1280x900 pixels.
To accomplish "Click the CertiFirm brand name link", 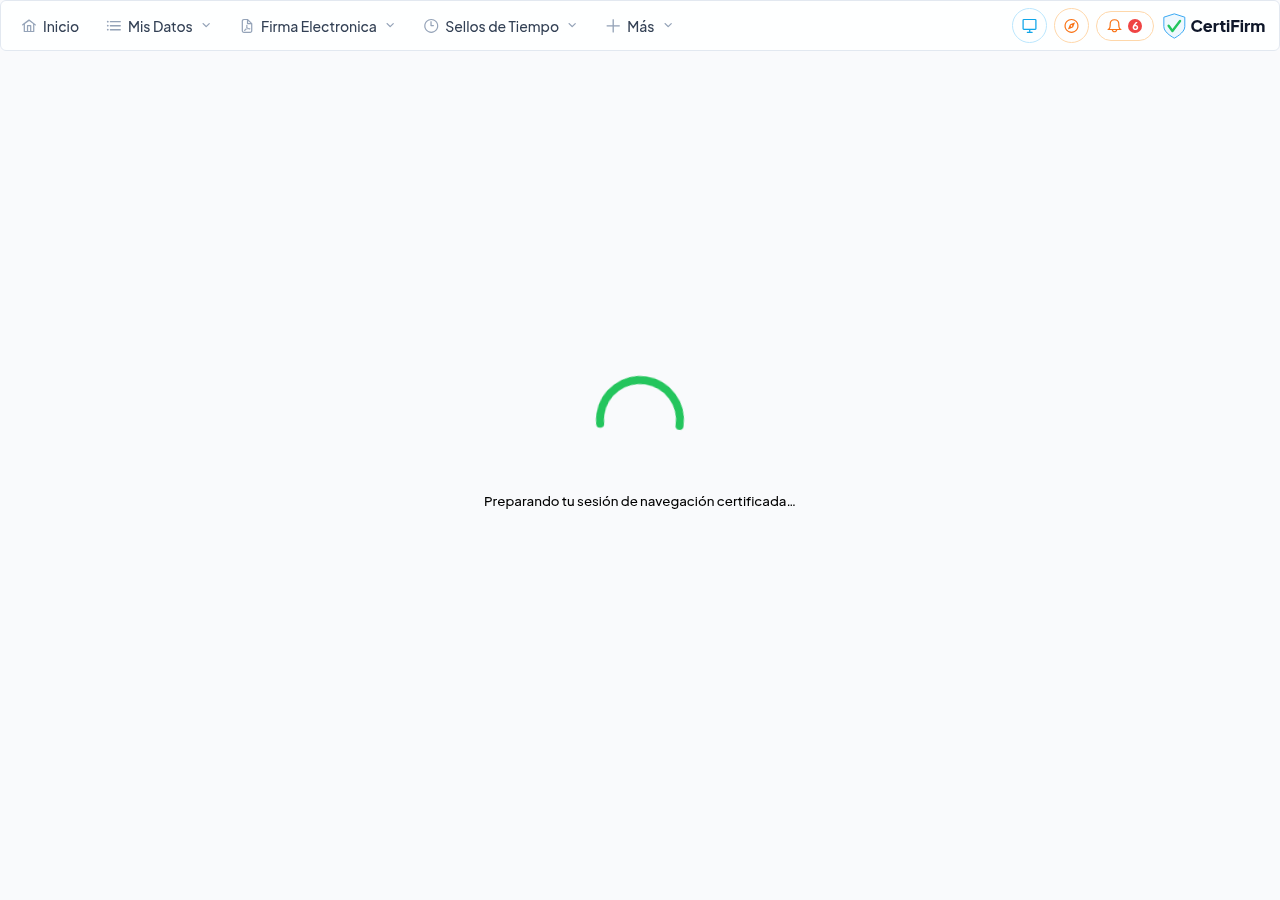I will pyautogui.click(x=1228, y=25).
